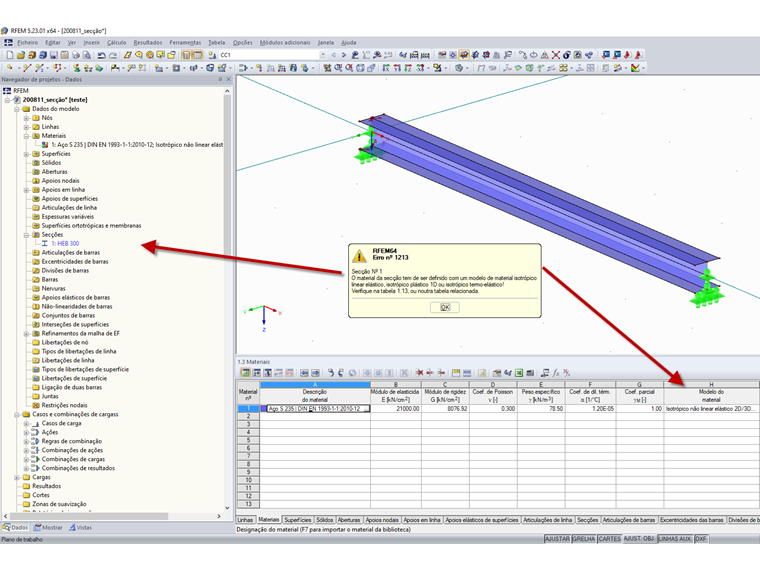
Task: Open the Cálculo menu
Action: [116, 43]
